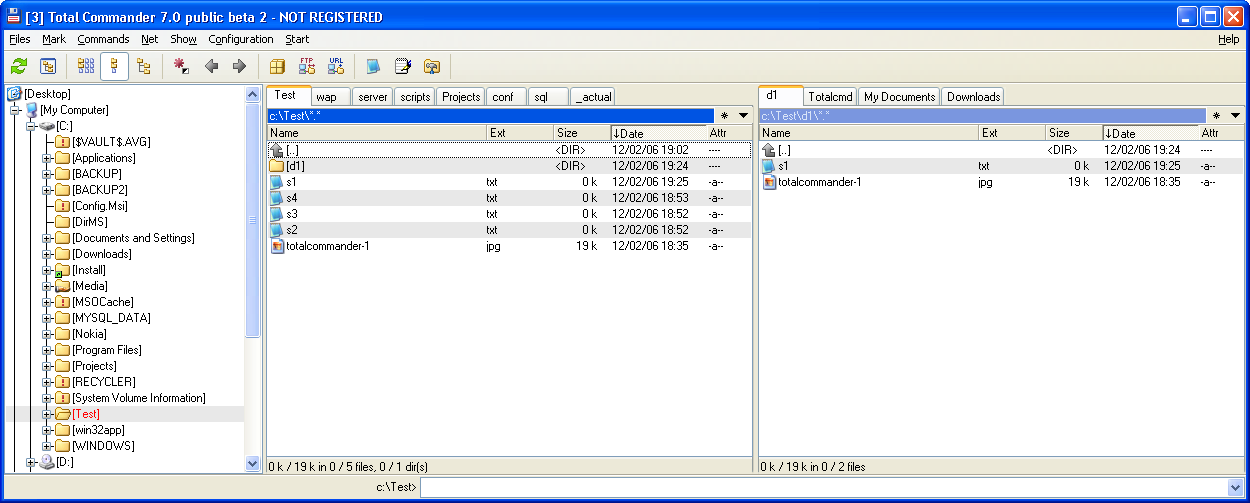Select the [d1] folder in left panel
This screenshot has width=1250, height=503.
[x=509, y=166]
